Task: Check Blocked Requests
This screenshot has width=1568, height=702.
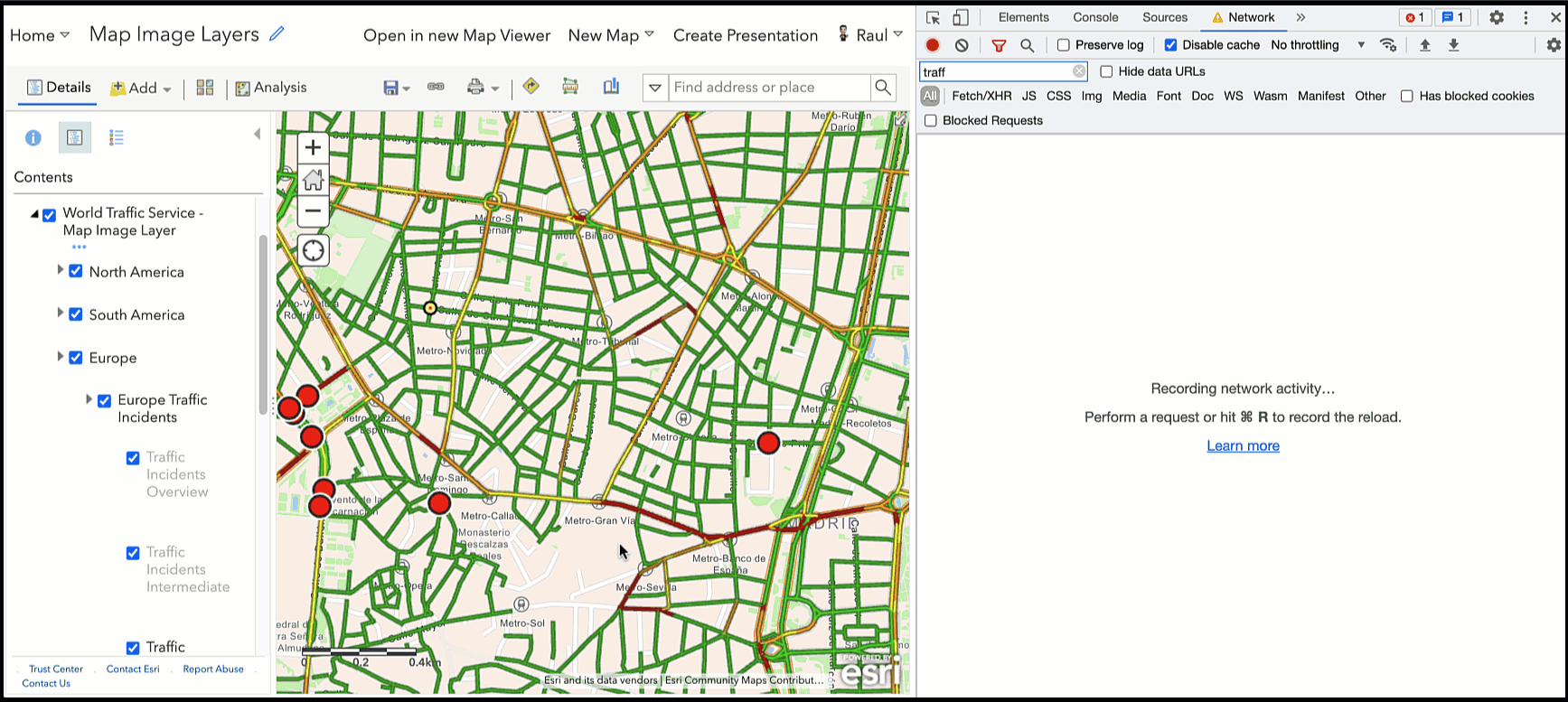Action: tap(931, 120)
